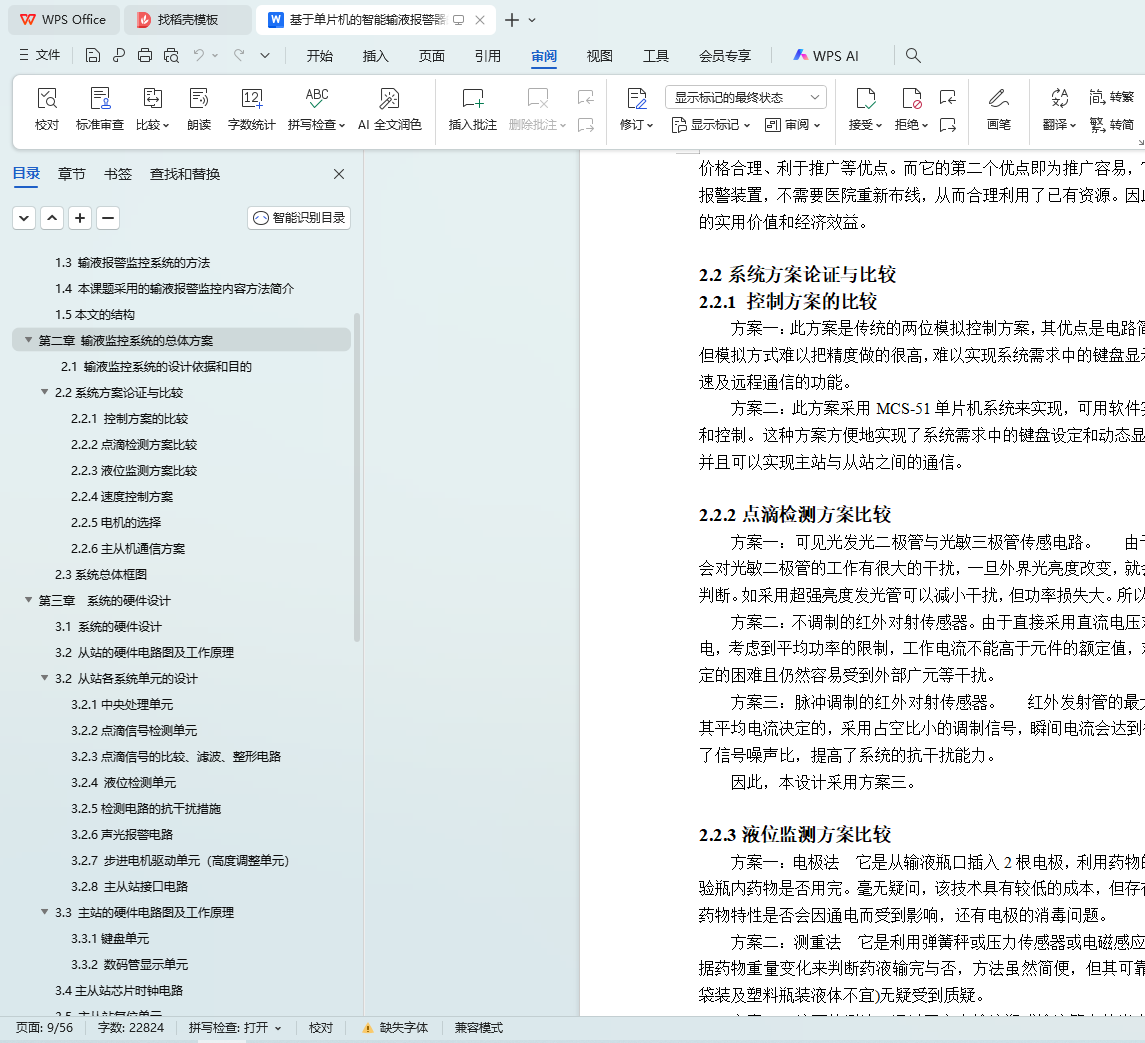The height and width of the screenshot is (1043, 1145).
Task: Promote heading with plus button
Action: point(80,218)
